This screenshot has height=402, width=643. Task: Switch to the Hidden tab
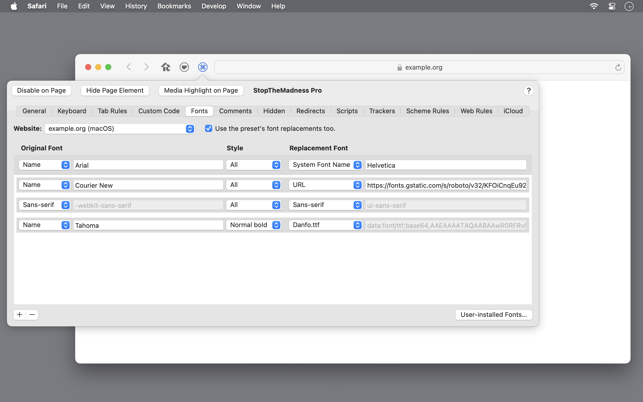pyautogui.click(x=274, y=111)
